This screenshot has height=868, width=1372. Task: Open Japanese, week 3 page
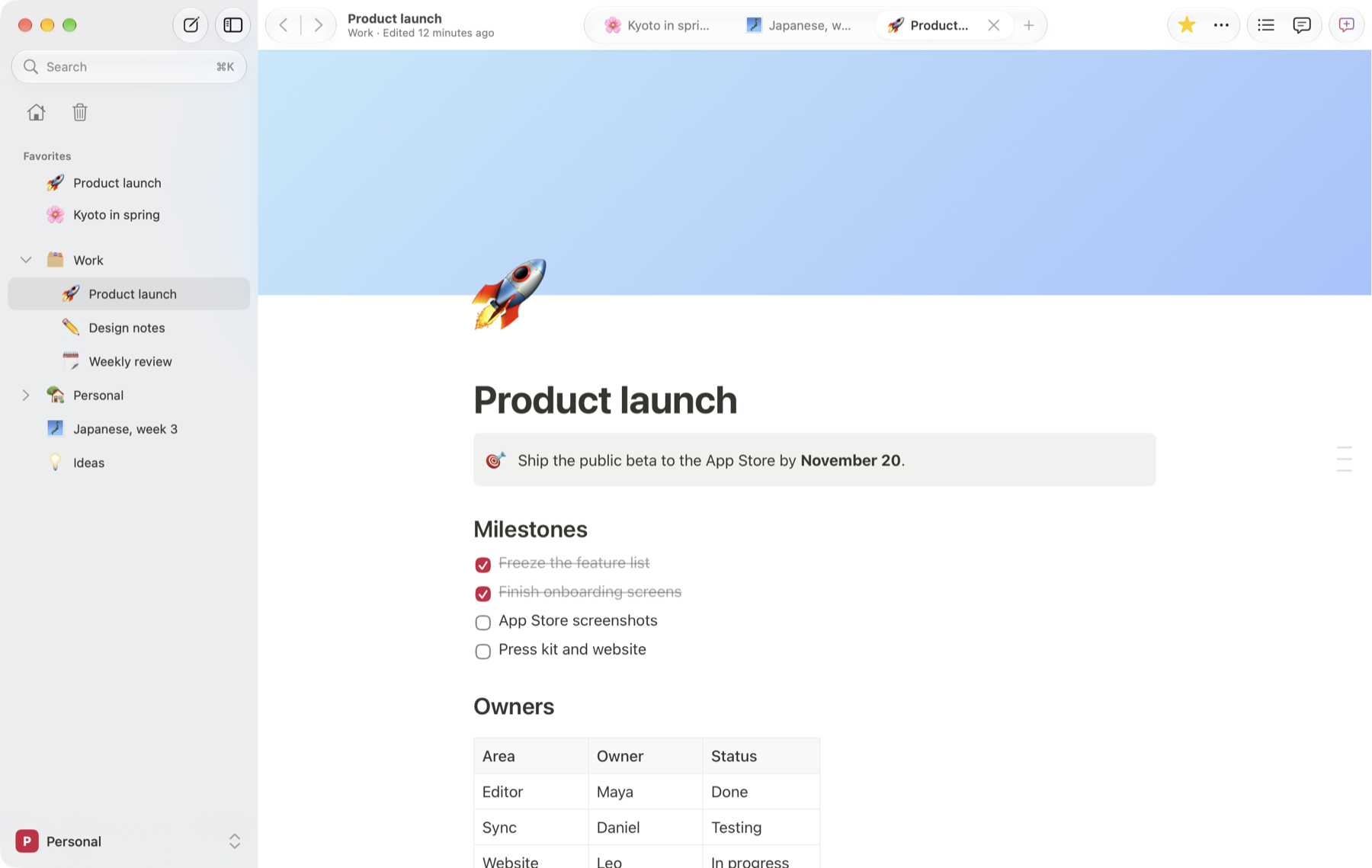129,429
